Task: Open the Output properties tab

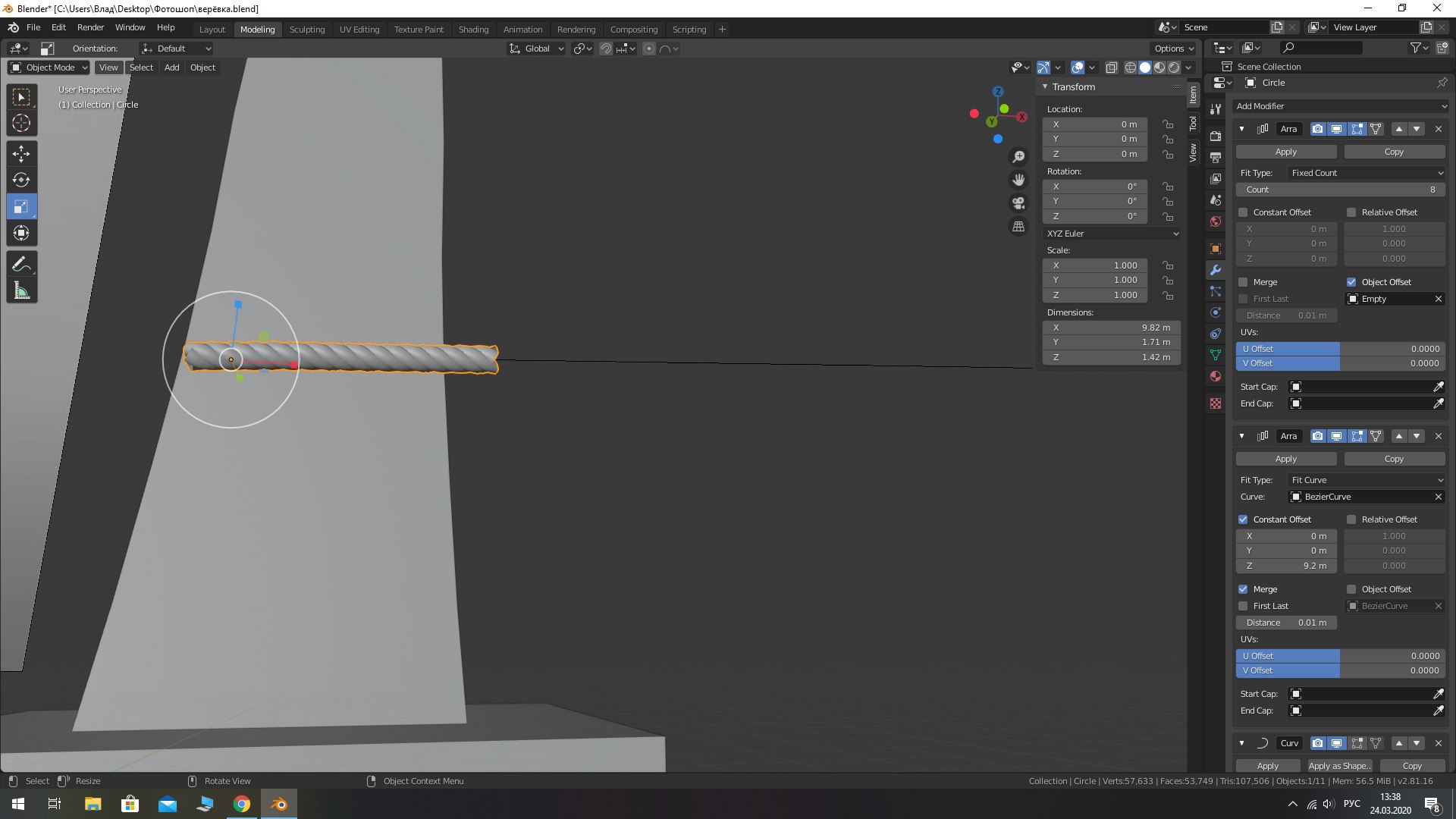Action: coord(1216,158)
